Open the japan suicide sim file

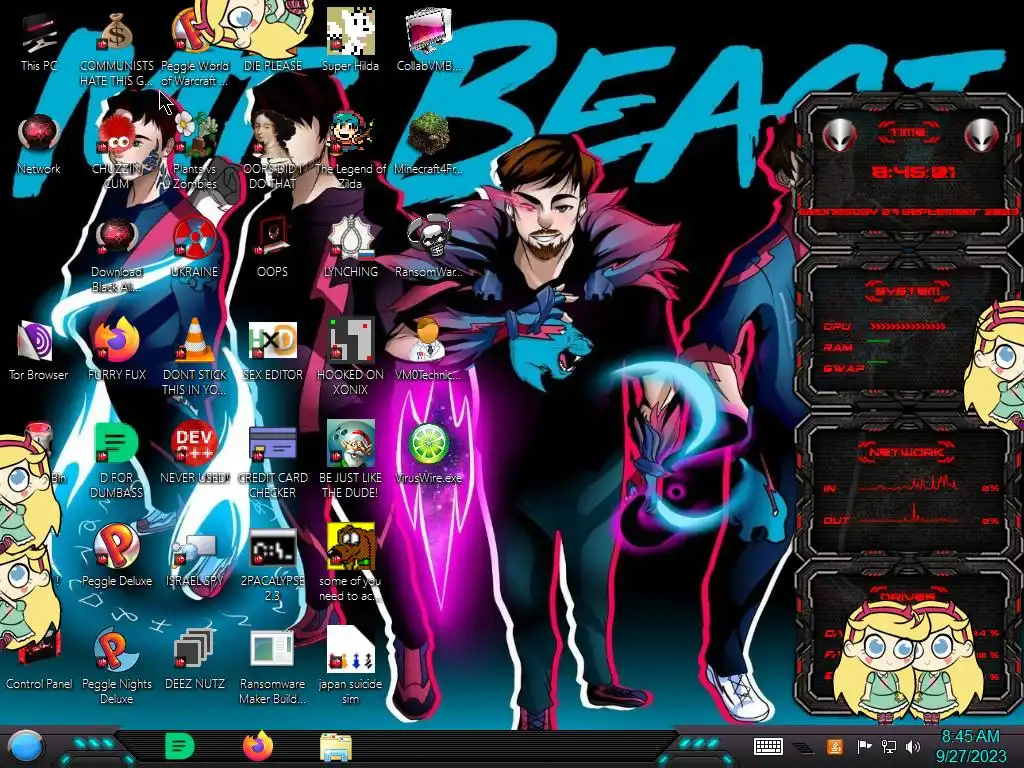pyautogui.click(x=350, y=667)
